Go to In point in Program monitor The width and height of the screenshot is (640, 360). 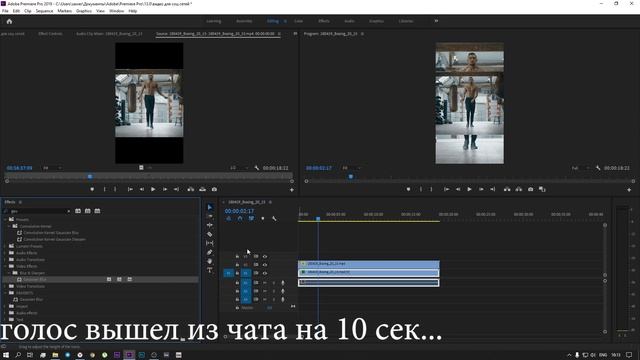[447, 189]
